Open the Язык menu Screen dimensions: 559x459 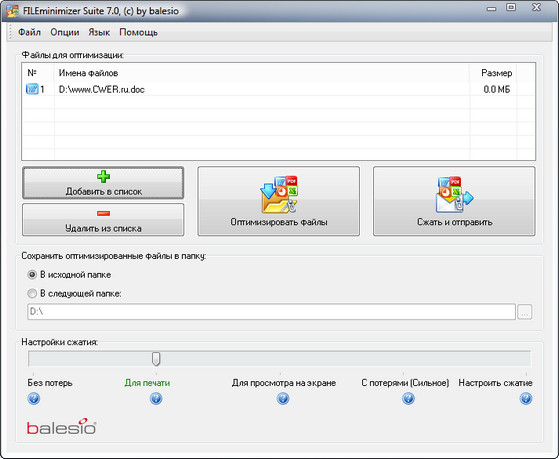point(99,32)
